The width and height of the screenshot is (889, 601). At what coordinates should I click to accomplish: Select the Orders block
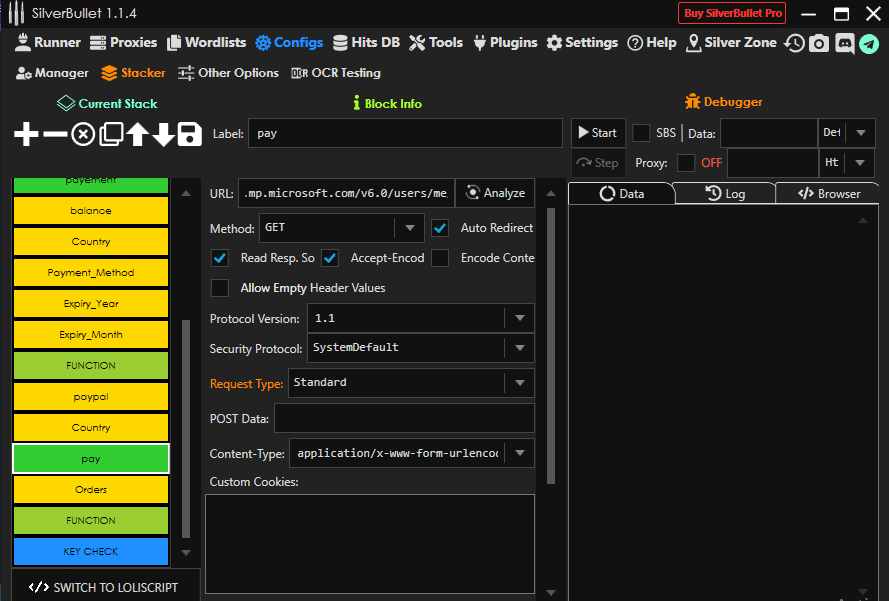point(91,490)
